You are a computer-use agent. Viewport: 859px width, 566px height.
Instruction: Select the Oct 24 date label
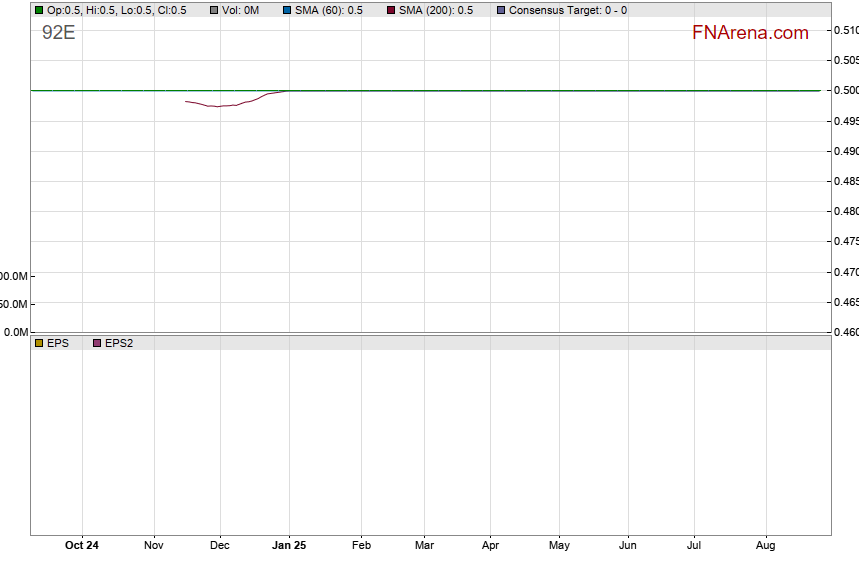click(x=81, y=546)
